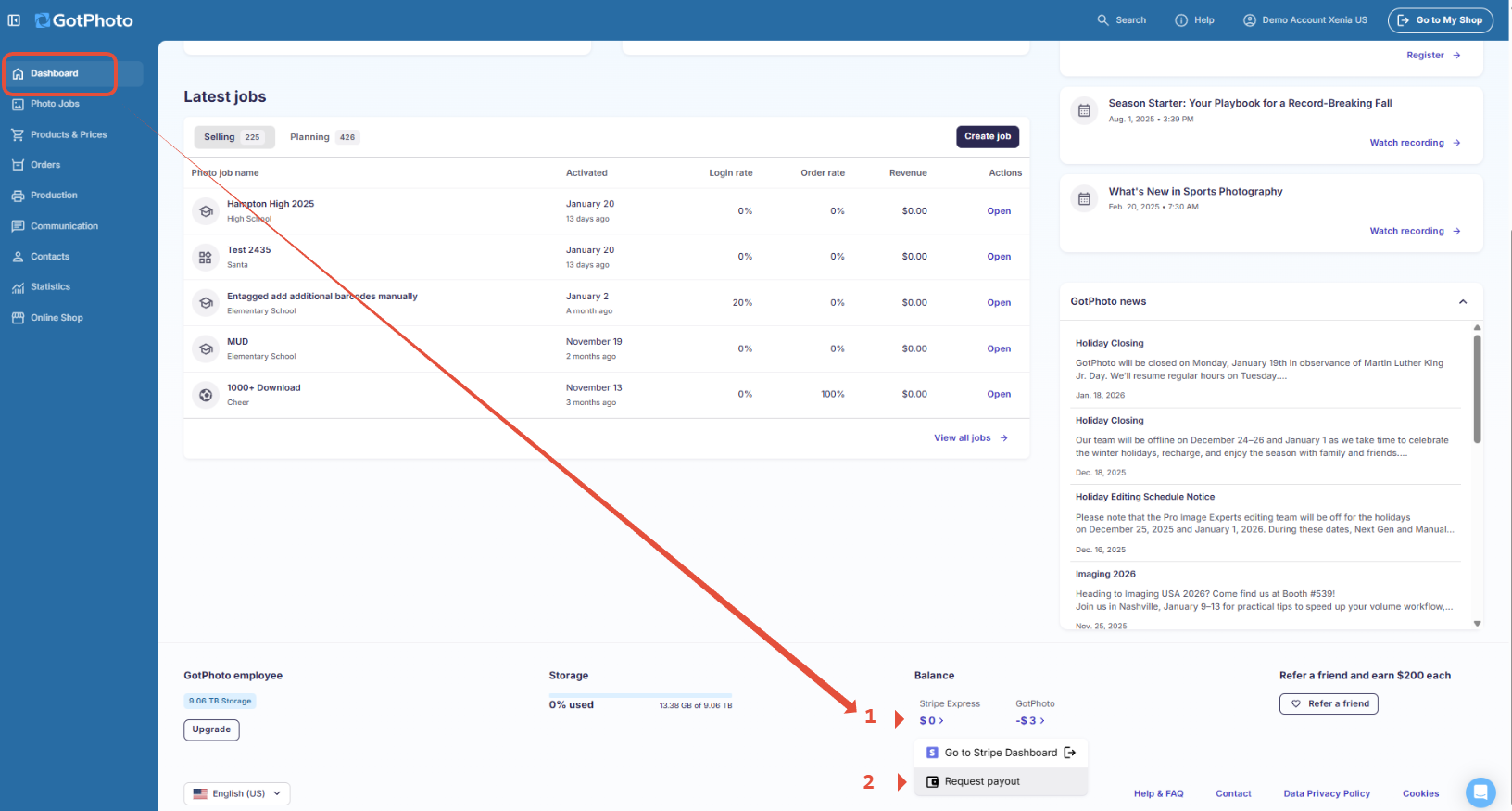Select Go to Stripe Dashboard
This screenshot has height=811, width=1512.
[x=1001, y=753]
